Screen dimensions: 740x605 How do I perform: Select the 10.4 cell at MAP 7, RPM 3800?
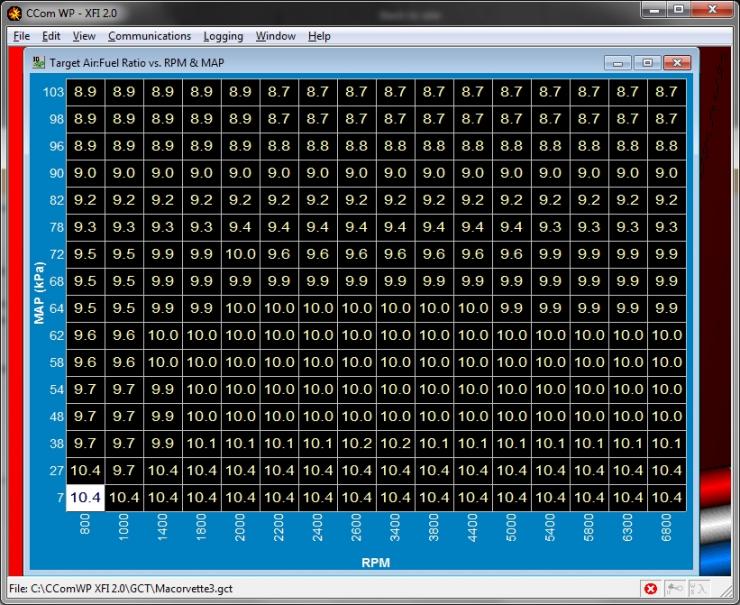434,497
